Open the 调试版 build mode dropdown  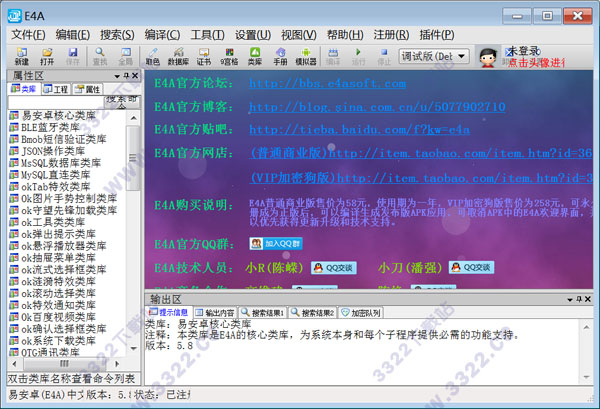tap(462, 56)
